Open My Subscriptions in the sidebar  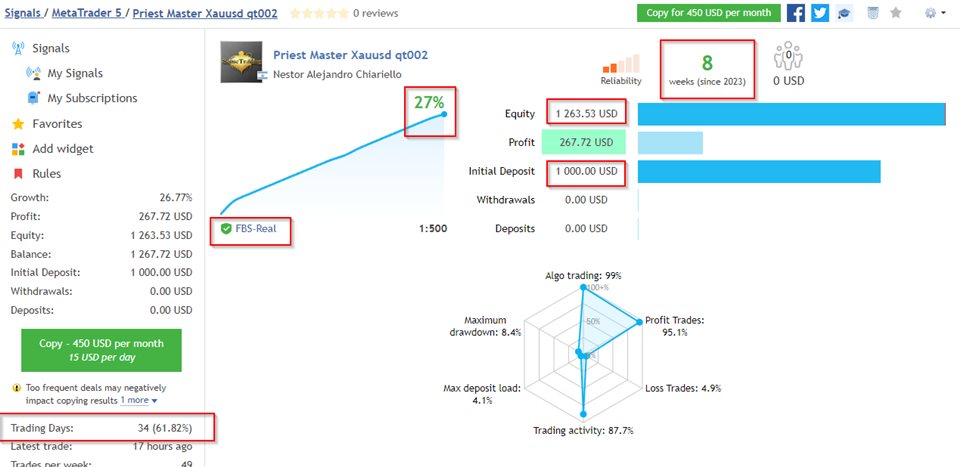(92, 98)
